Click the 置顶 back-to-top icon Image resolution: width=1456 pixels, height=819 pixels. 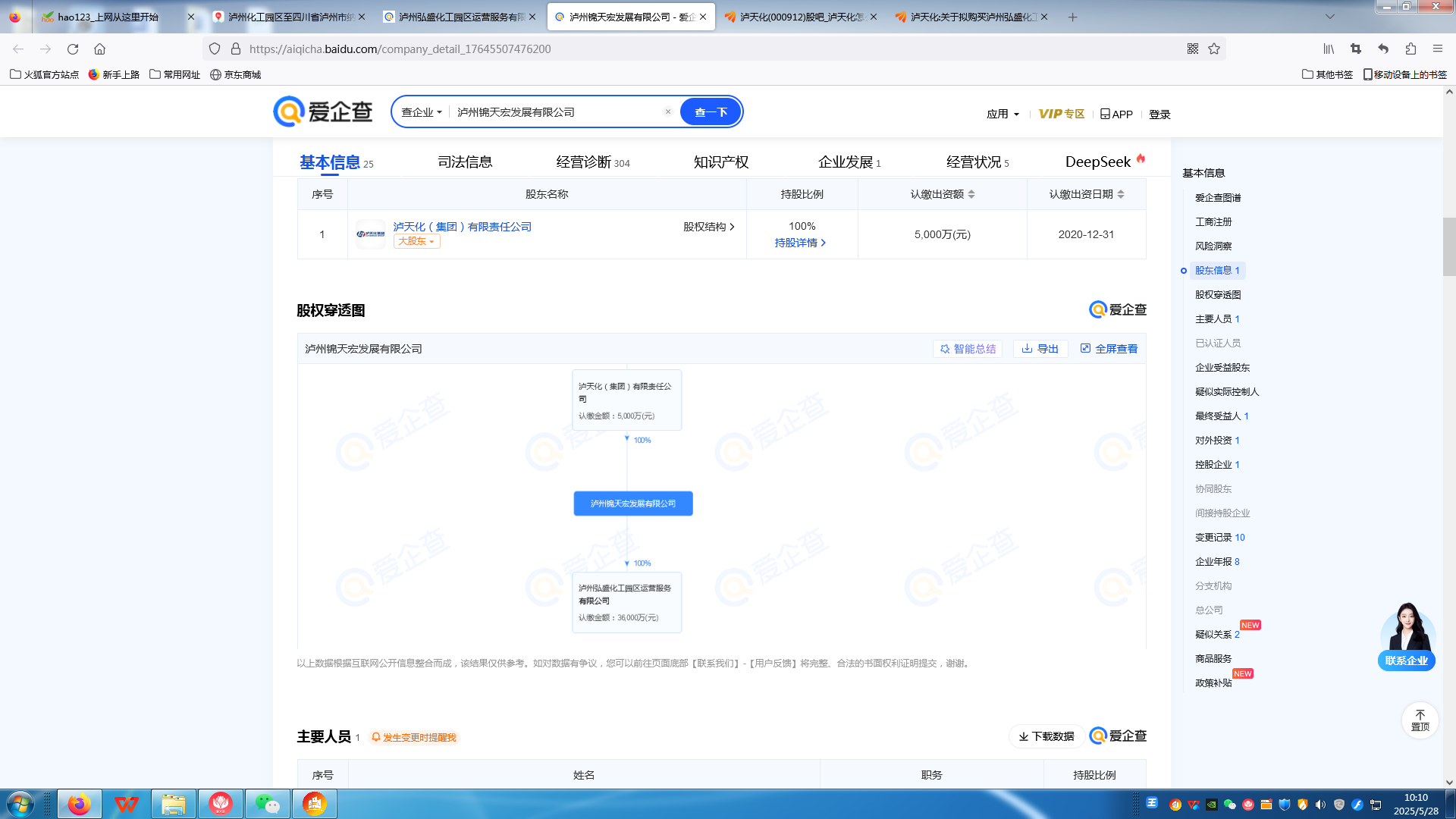[x=1420, y=720]
